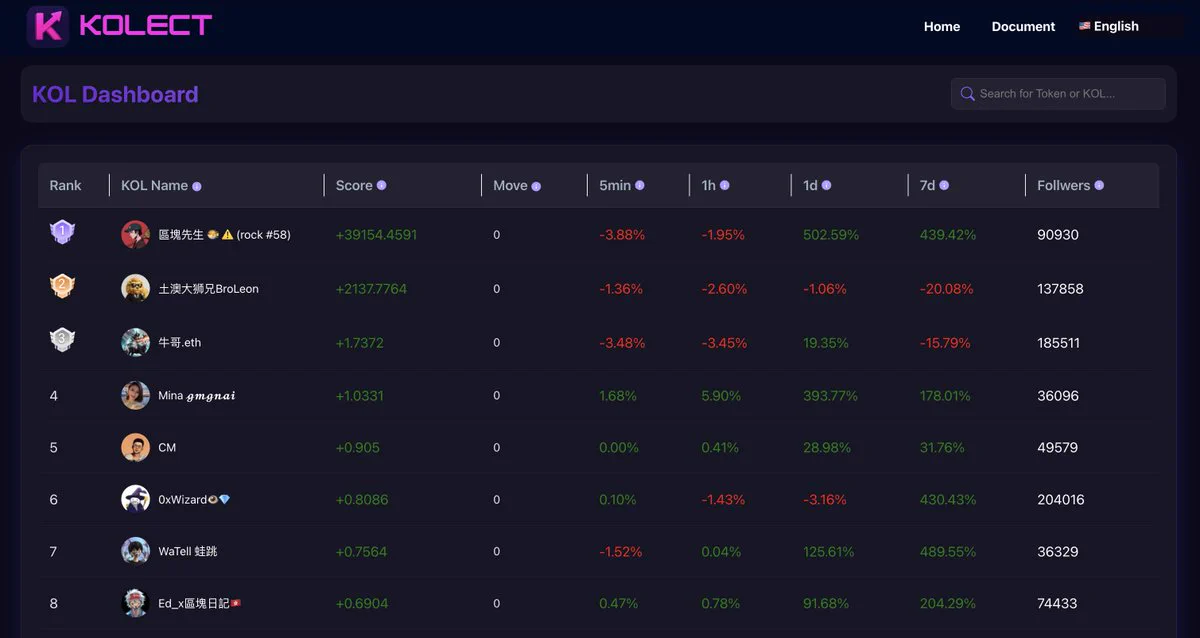This screenshot has width=1200, height=638.
Task: Select 5min value -3.88%
Action: [622, 235]
